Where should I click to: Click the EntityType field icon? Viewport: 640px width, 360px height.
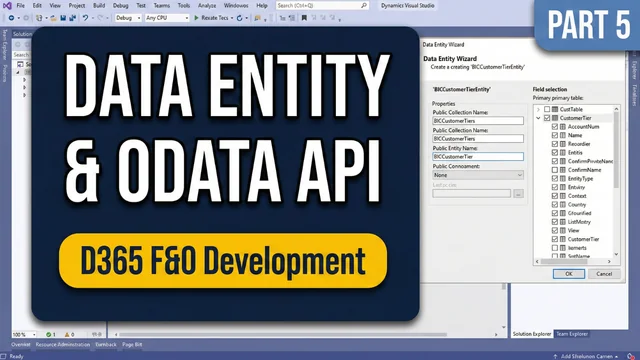pyautogui.click(x=563, y=178)
